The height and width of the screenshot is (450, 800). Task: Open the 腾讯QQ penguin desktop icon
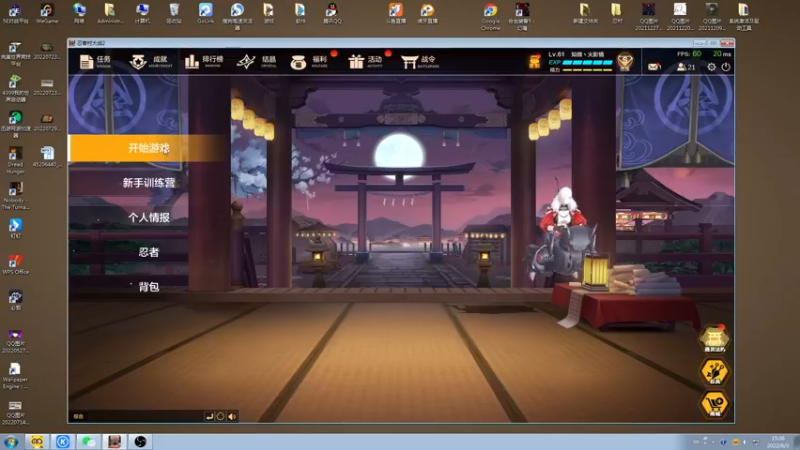(x=332, y=14)
